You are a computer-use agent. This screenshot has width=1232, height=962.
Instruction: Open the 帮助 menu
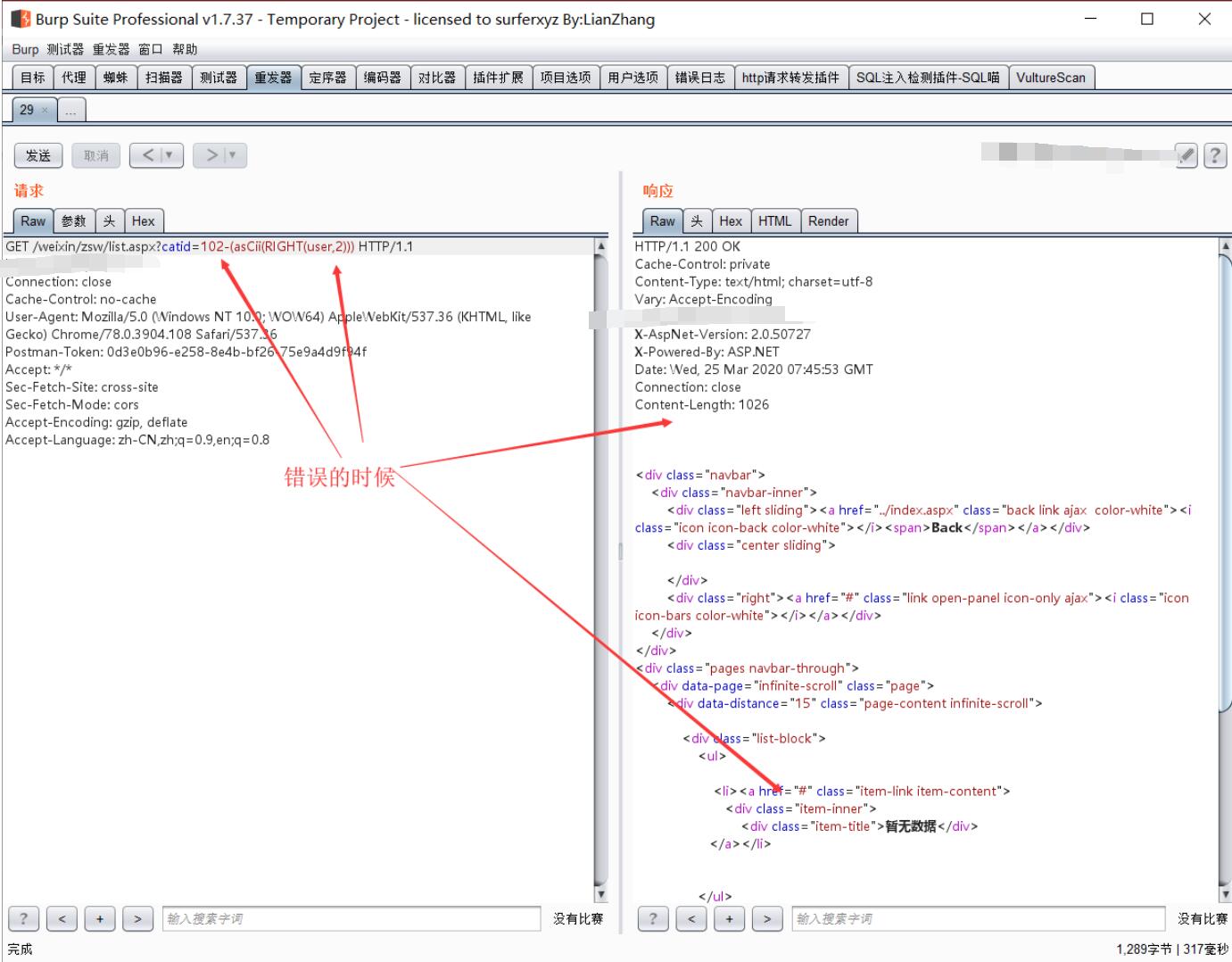pos(185,49)
